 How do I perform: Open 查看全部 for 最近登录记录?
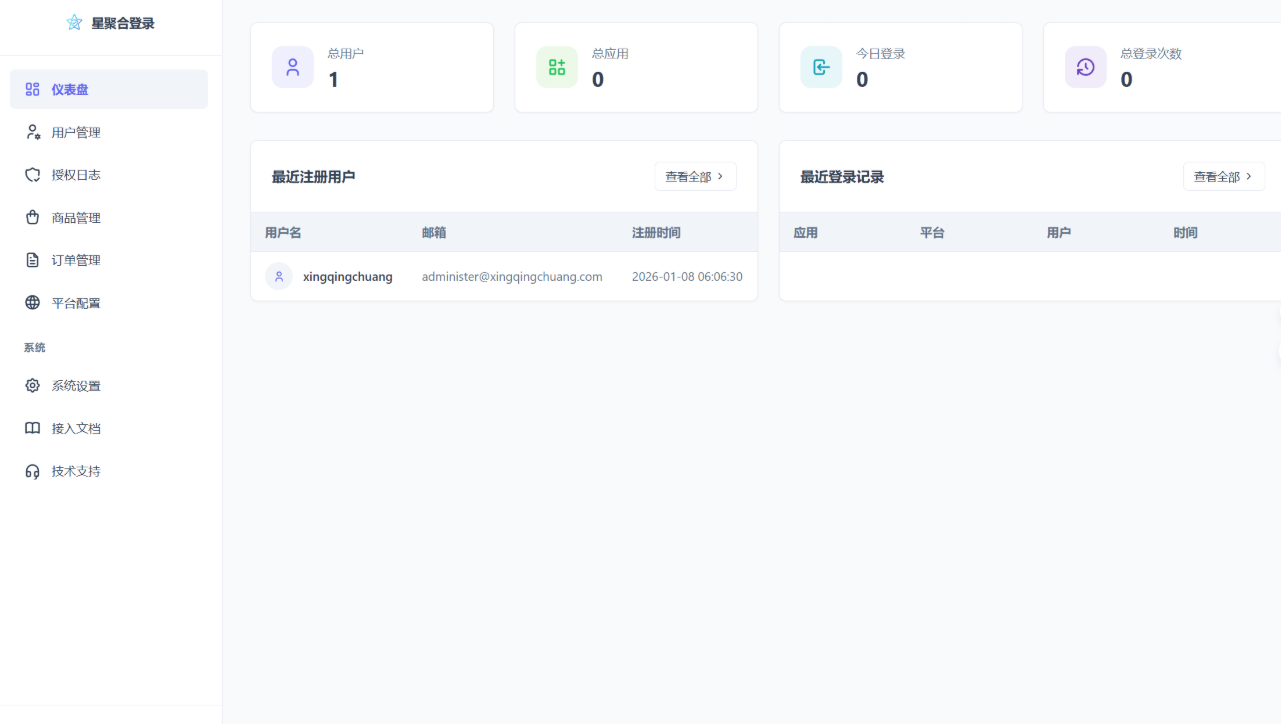tap(1224, 175)
